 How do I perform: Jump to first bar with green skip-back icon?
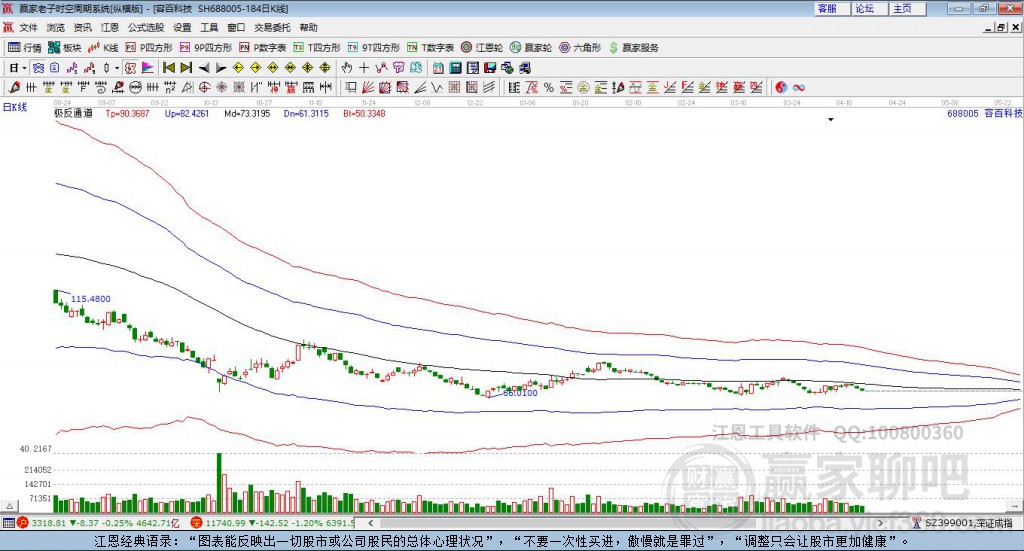(x=168, y=68)
